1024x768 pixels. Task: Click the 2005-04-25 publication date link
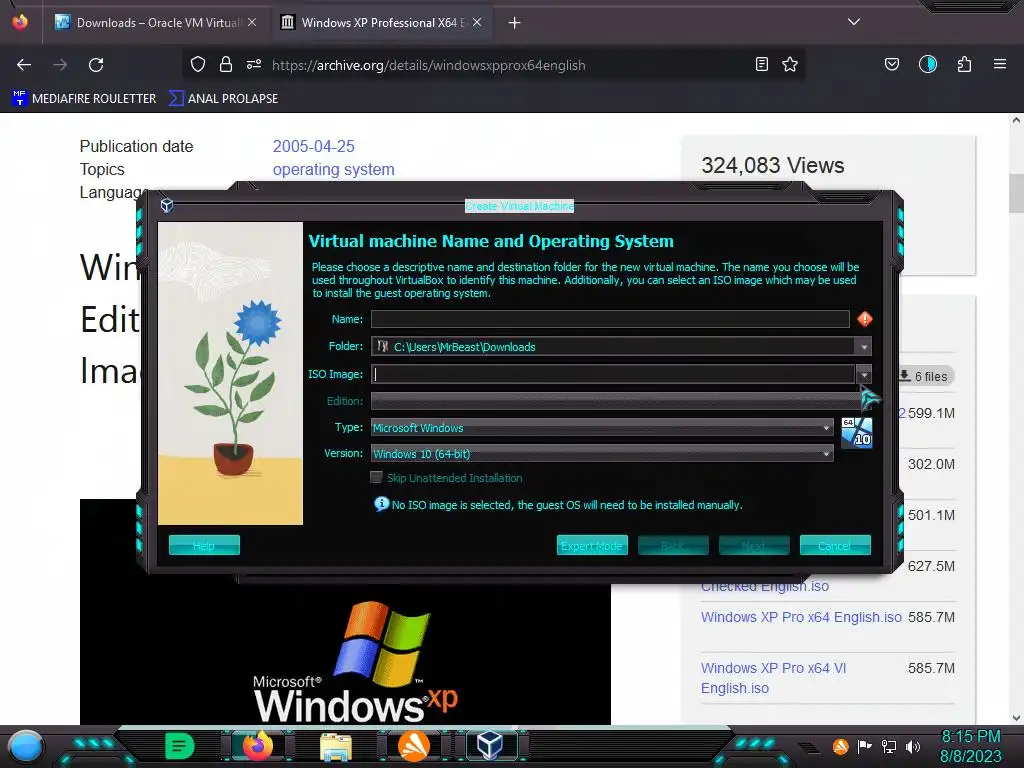pyautogui.click(x=313, y=146)
